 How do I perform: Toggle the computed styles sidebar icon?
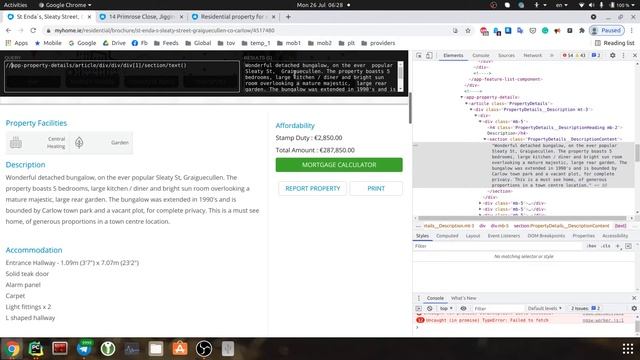628,246
